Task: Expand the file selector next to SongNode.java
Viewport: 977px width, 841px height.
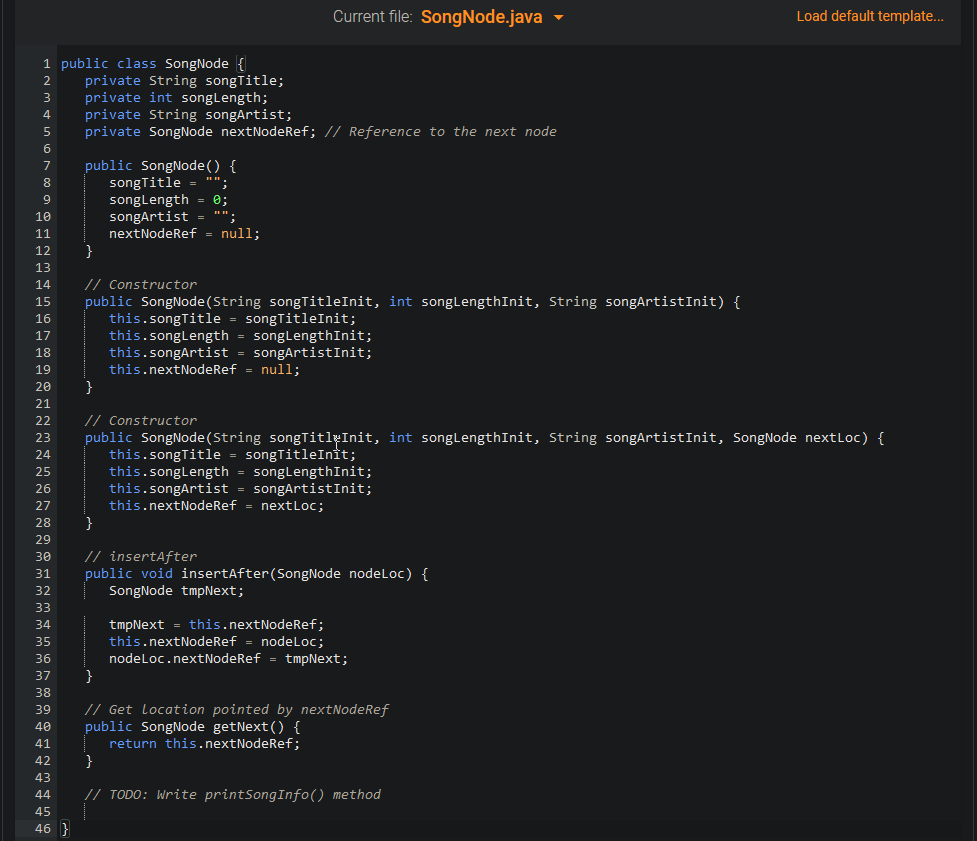Action: (559, 17)
